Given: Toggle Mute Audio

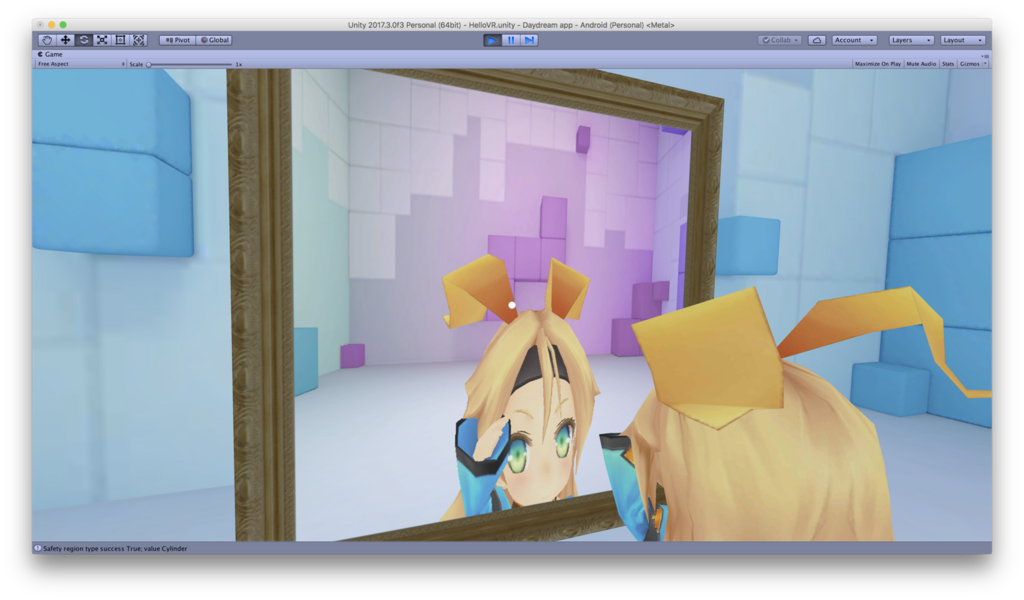Looking at the screenshot, I should tap(921, 64).
